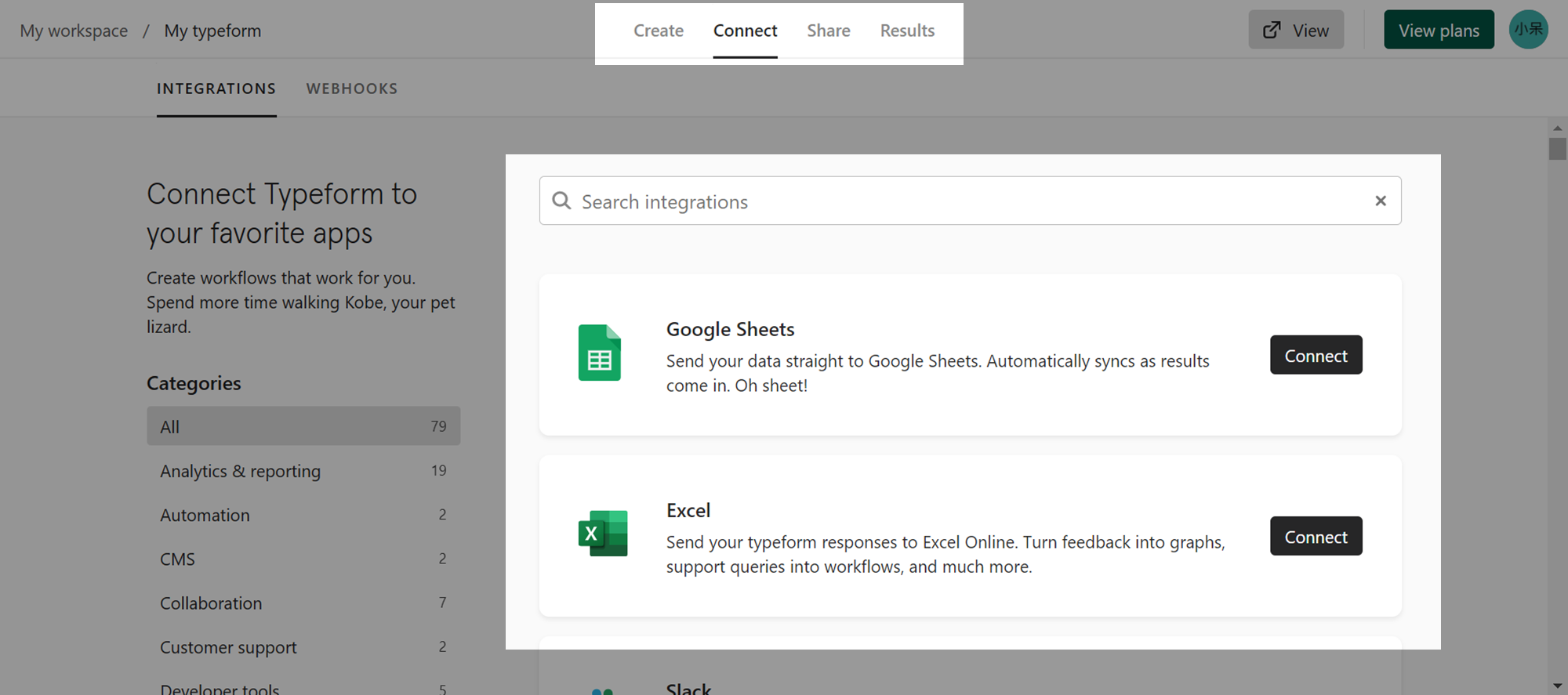Click the View plans button
The width and height of the screenshot is (1568, 695).
click(1439, 30)
